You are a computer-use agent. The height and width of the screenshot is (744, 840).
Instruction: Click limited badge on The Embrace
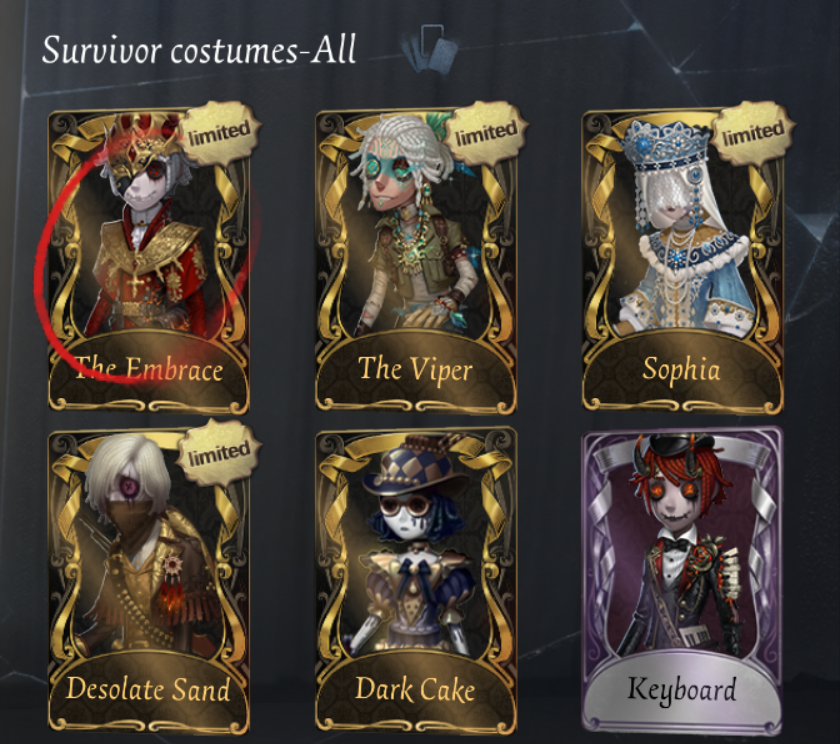[219, 132]
